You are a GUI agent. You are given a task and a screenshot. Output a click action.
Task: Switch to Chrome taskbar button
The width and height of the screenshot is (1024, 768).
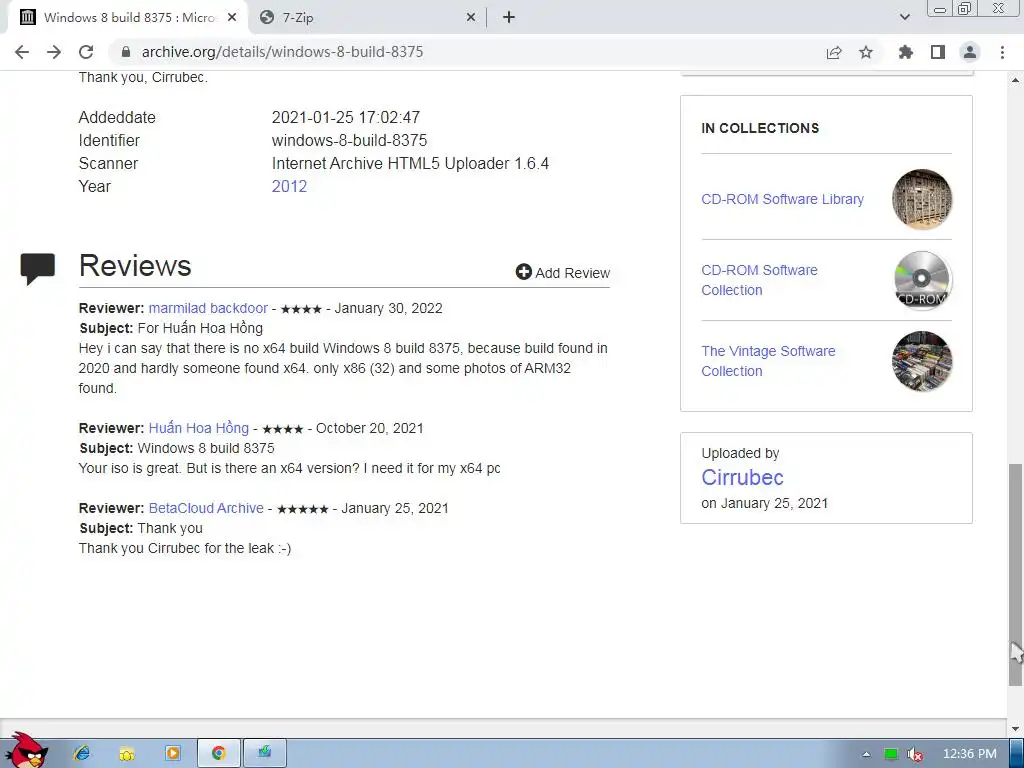[219, 753]
